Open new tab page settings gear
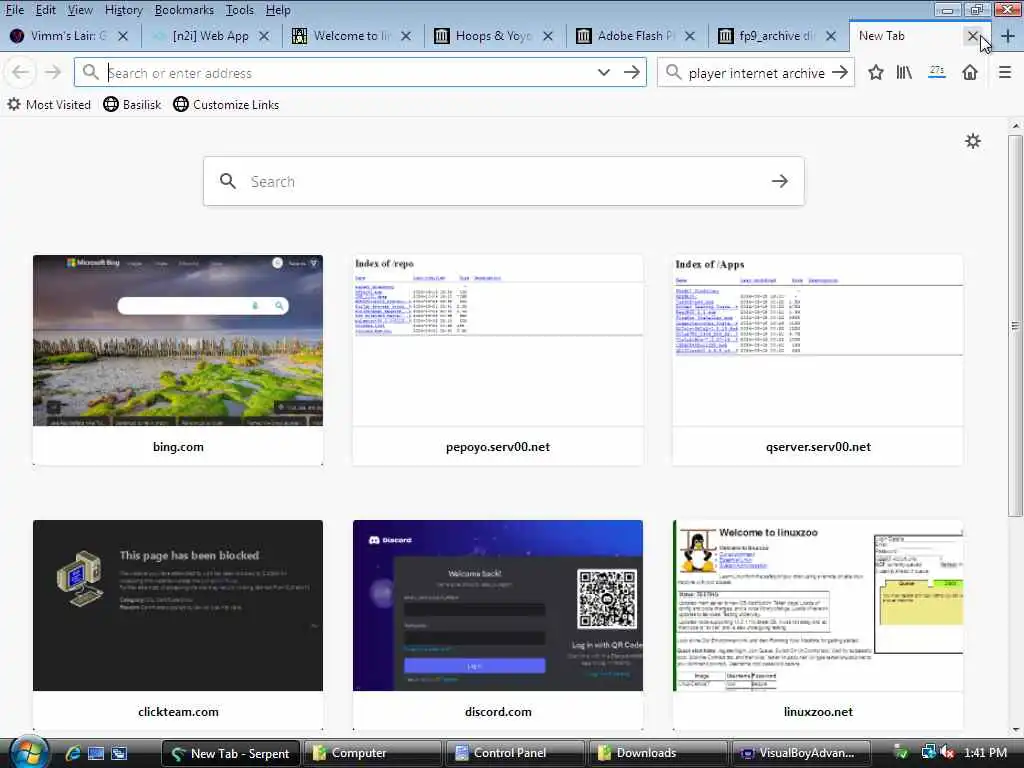This screenshot has width=1024, height=768. (973, 141)
